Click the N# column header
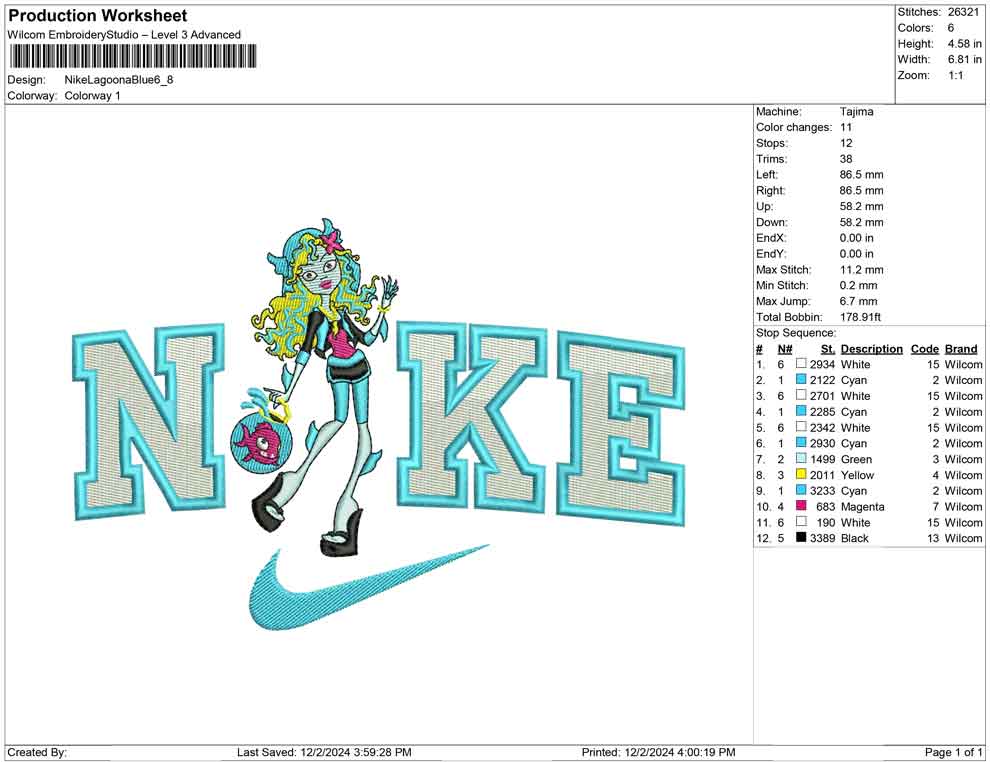Screen dimensions: 990x762 [x=785, y=348]
